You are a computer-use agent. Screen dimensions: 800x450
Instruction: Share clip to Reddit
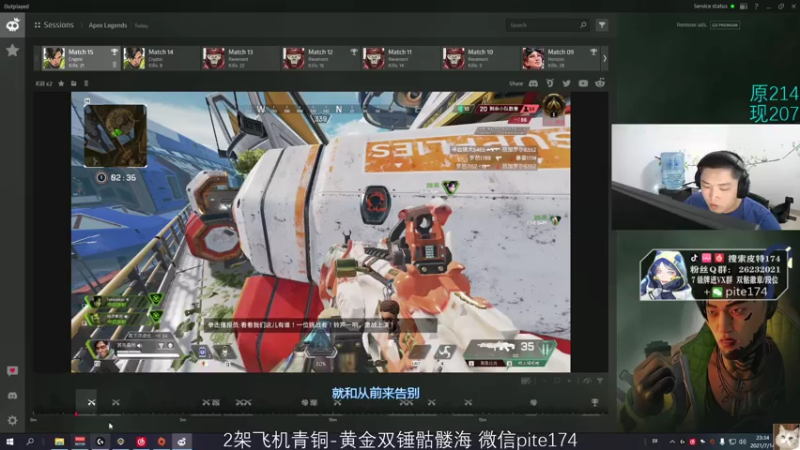600,83
